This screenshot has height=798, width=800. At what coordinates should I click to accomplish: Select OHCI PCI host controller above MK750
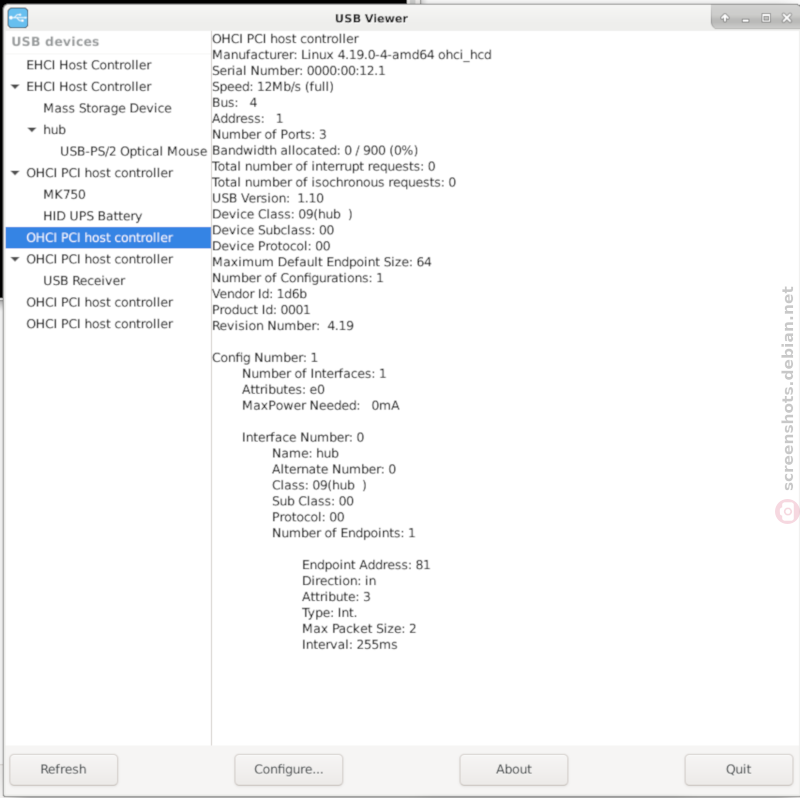coord(99,173)
